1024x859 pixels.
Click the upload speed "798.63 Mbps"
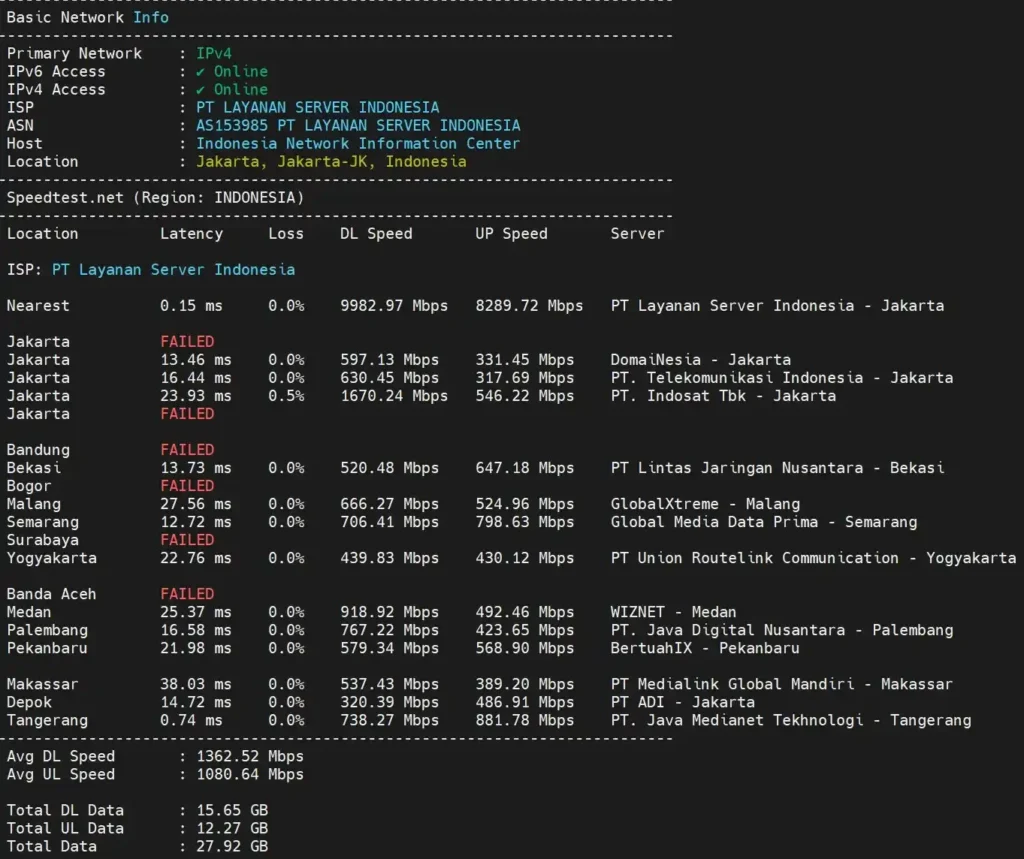(525, 523)
